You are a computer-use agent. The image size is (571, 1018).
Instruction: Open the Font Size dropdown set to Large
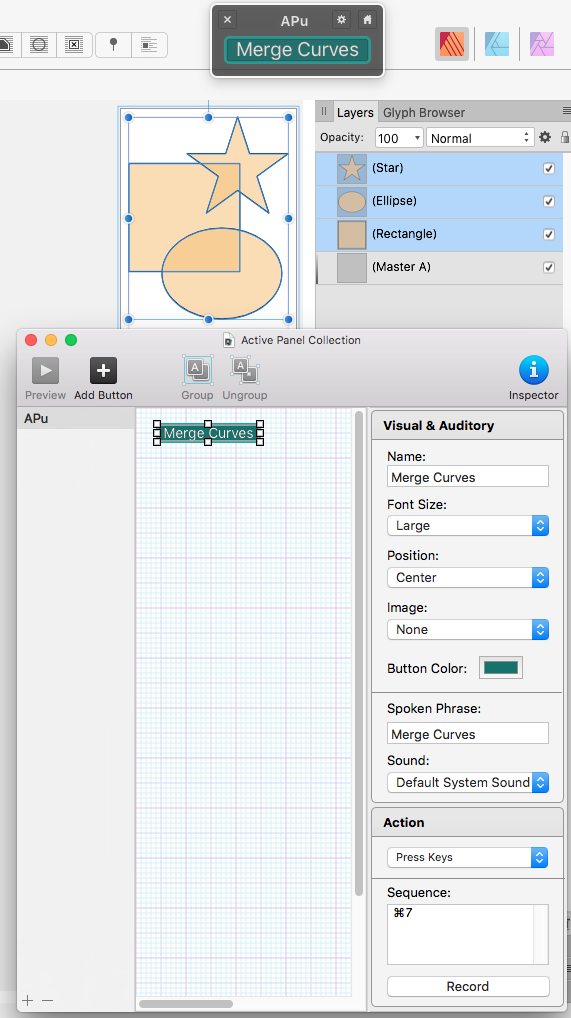click(468, 525)
